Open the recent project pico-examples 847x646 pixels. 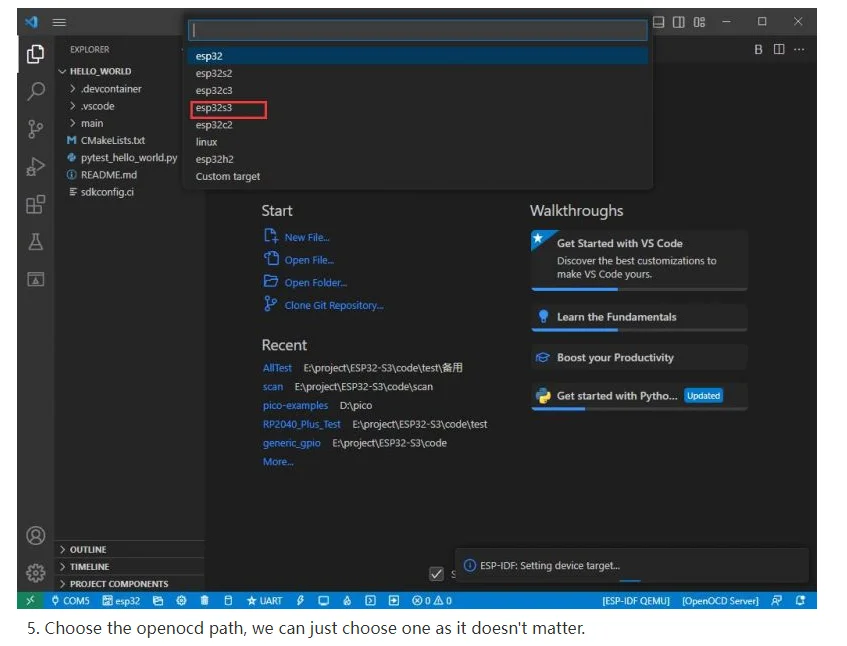coord(295,405)
